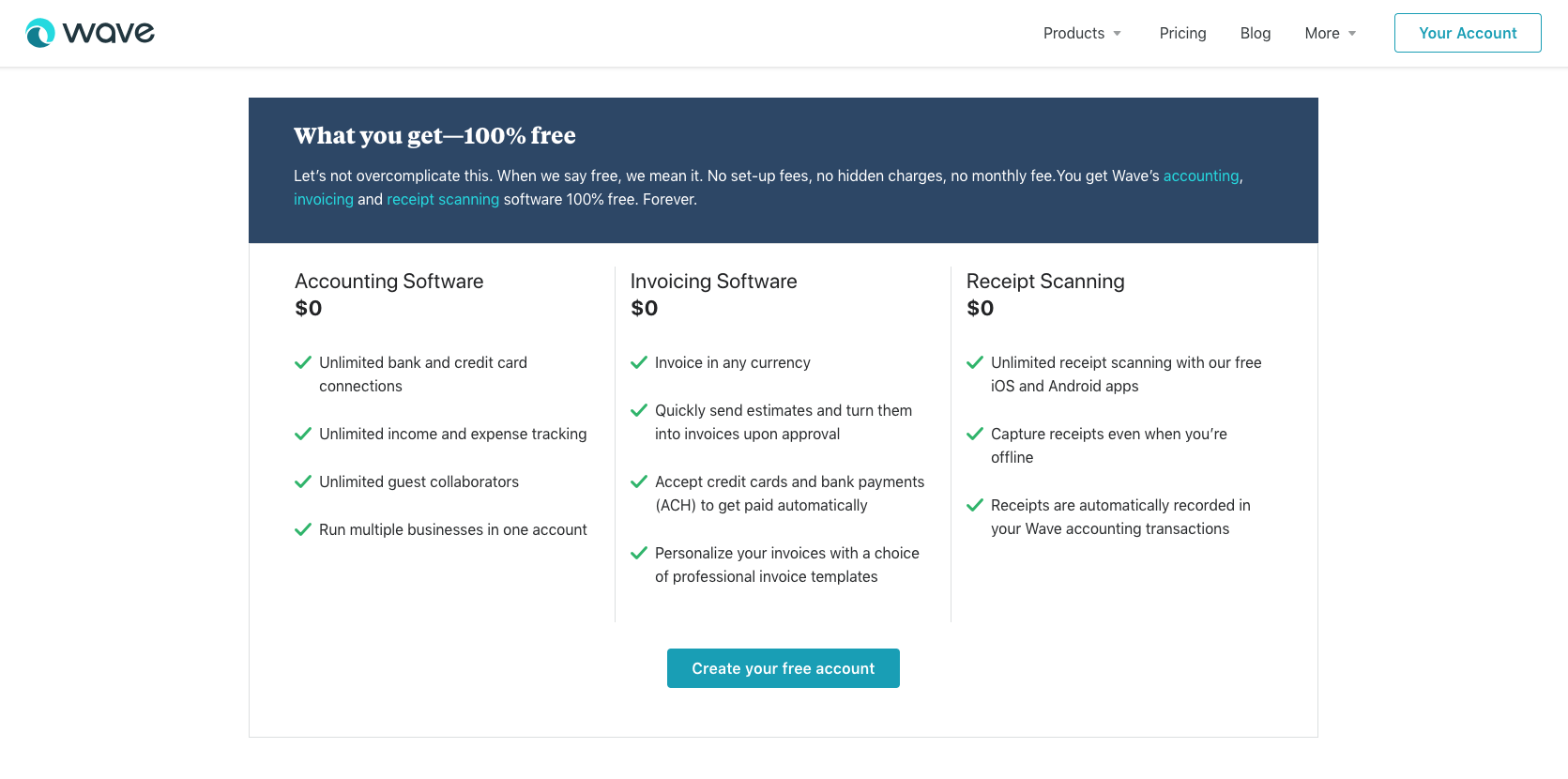This screenshot has width=1568, height=779.
Task: Click checkmark beside Receipts are automatically recorded
Action: pos(975,505)
